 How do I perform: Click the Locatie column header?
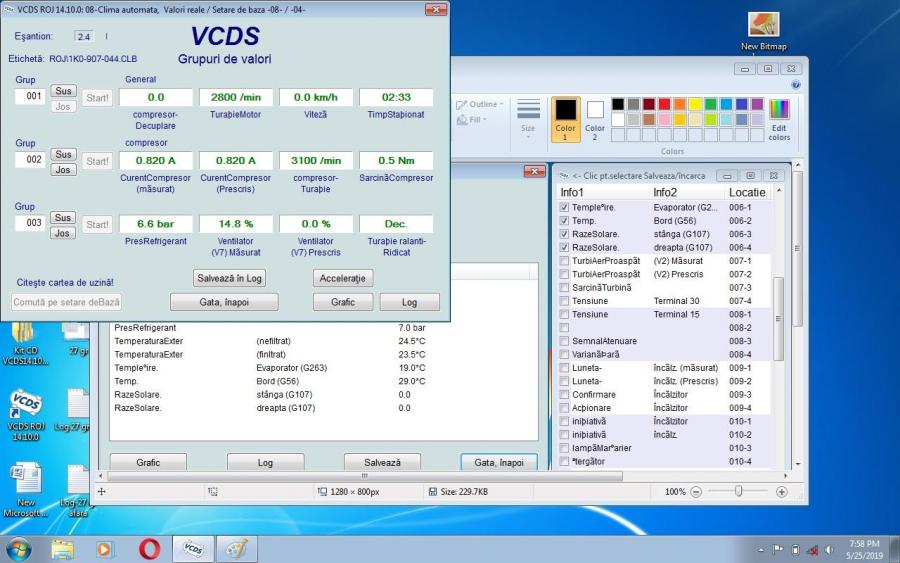(746, 192)
